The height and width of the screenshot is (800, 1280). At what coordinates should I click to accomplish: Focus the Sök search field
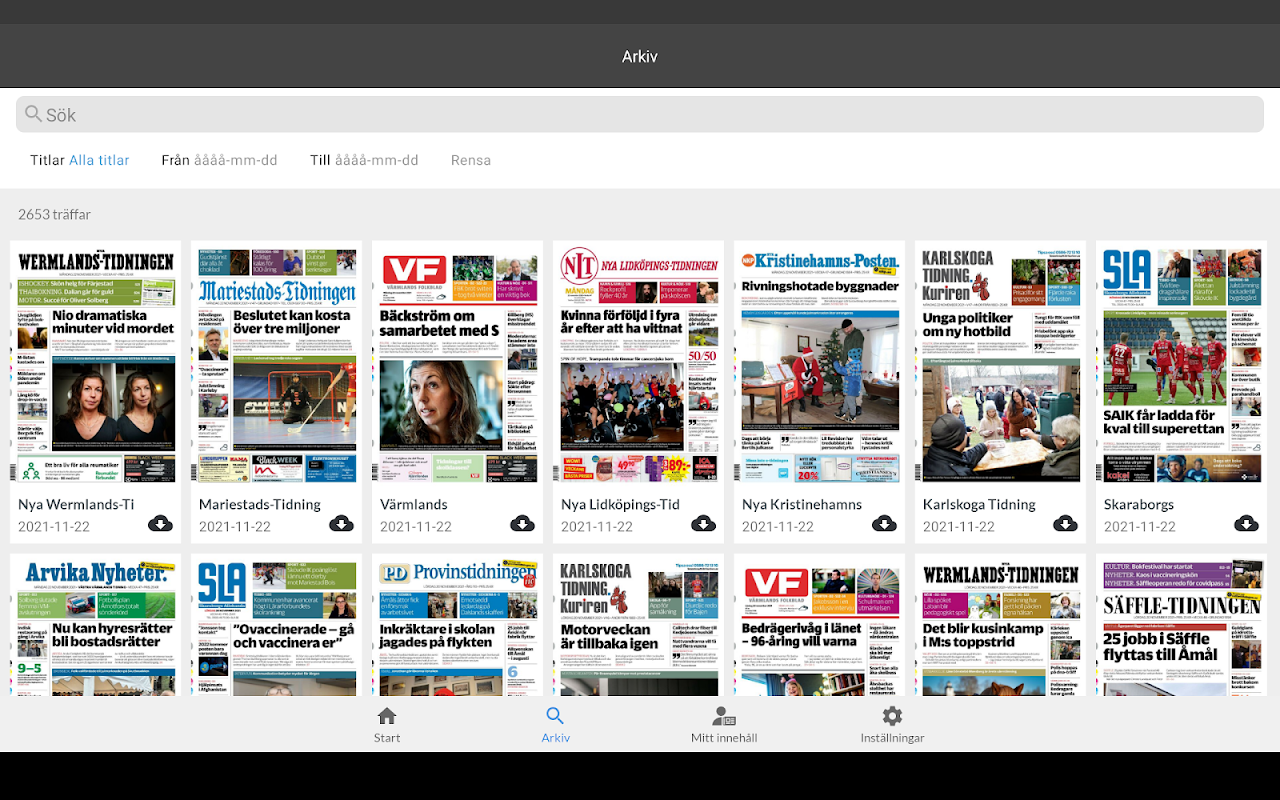640,115
